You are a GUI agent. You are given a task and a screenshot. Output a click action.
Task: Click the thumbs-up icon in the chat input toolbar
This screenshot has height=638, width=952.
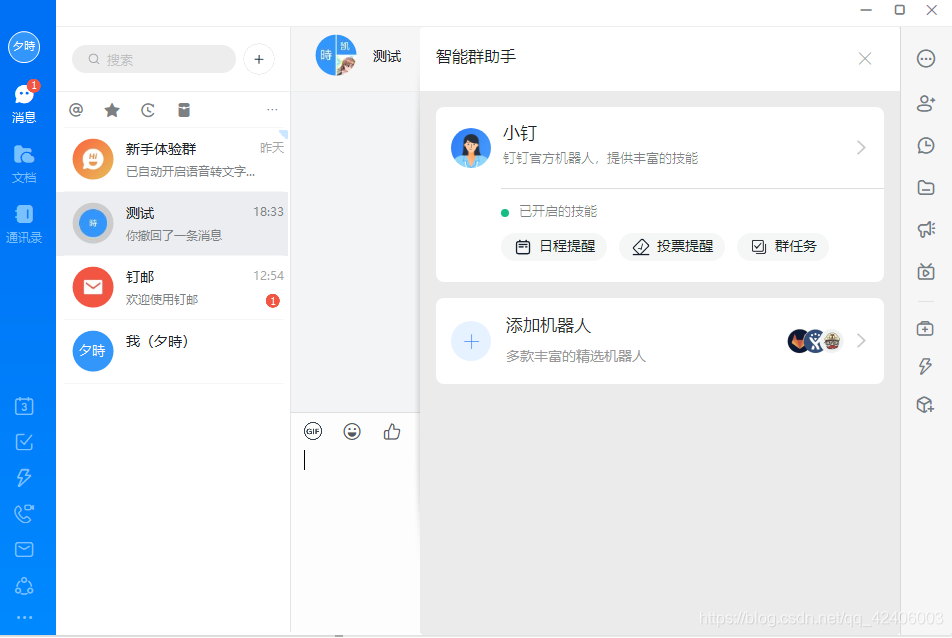pos(392,432)
